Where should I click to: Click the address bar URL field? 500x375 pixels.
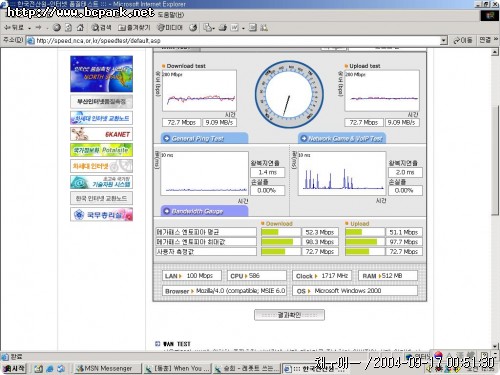coord(233,41)
